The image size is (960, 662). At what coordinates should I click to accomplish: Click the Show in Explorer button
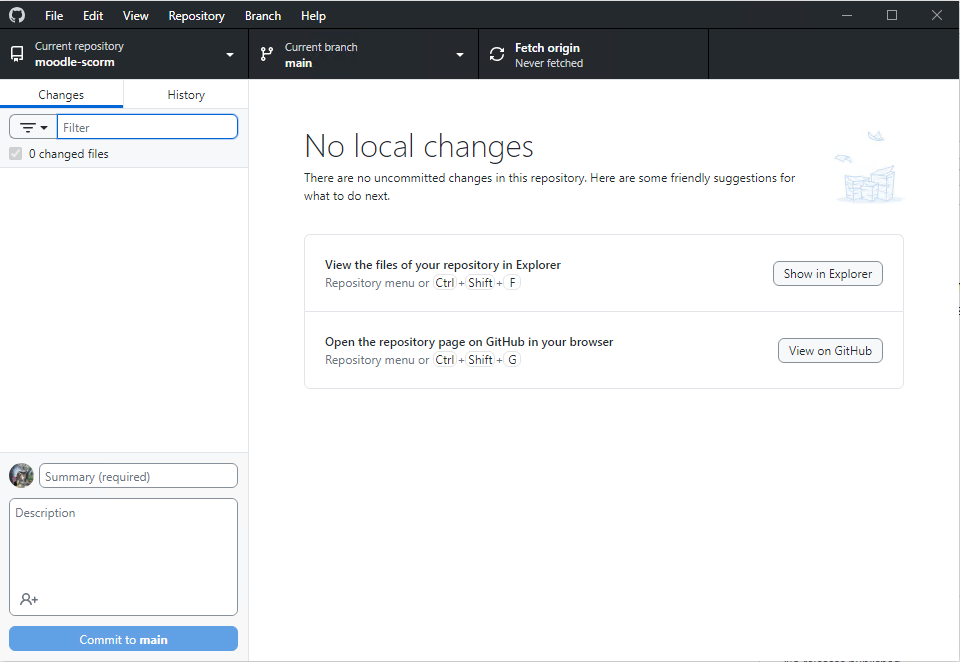point(828,274)
